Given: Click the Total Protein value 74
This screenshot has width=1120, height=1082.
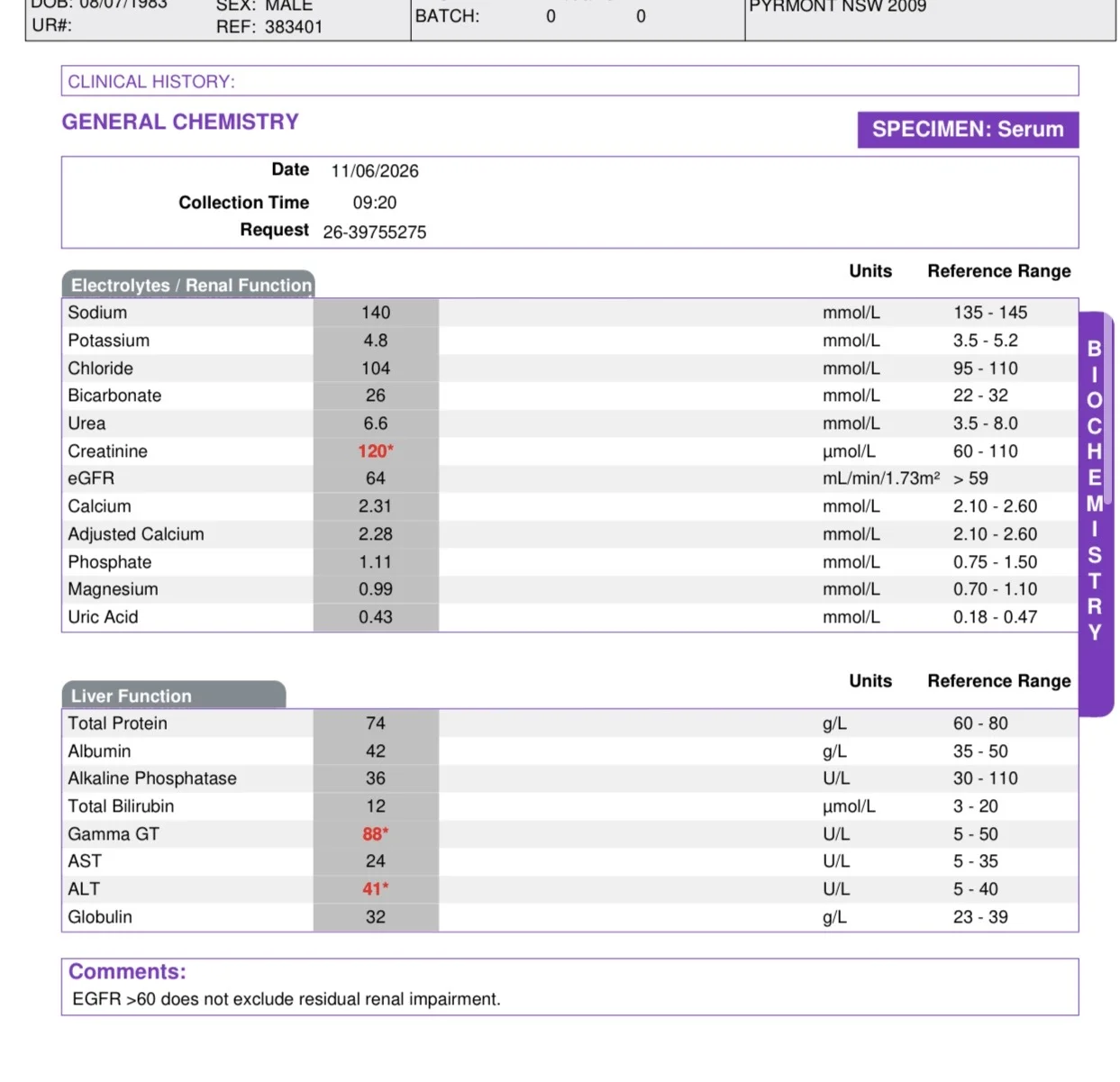Looking at the screenshot, I should point(376,723).
